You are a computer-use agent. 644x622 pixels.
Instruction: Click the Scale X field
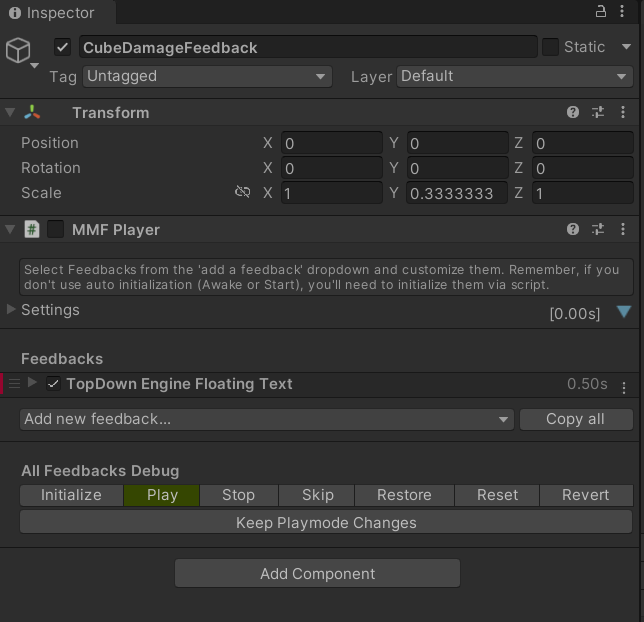[x=332, y=194]
